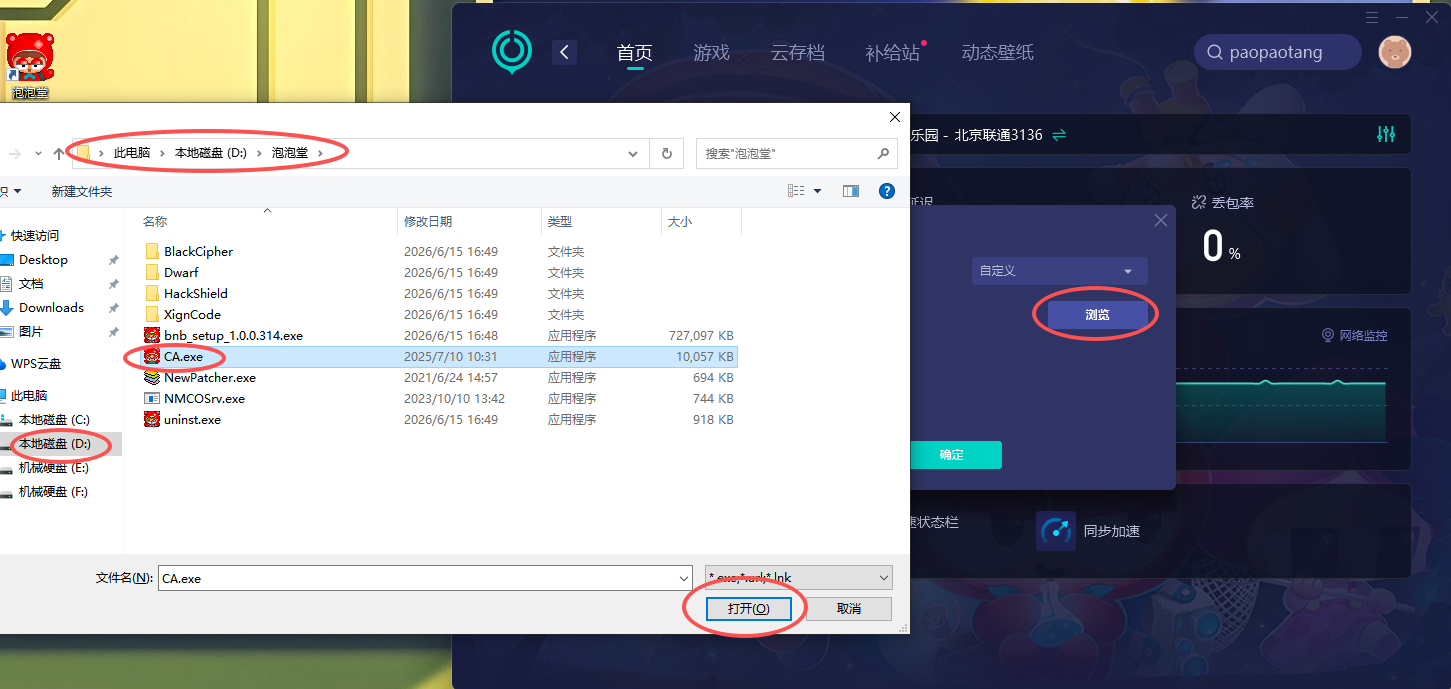Image resolution: width=1451 pixels, height=689 pixels.
Task: Click the 取消 button
Action: tap(849, 609)
